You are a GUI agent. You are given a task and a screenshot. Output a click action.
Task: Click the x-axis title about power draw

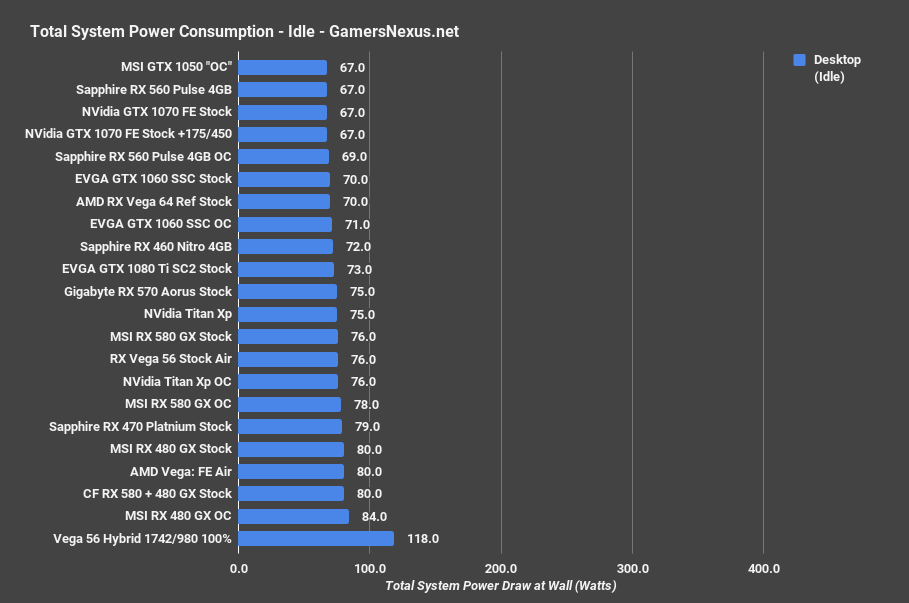coord(500,586)
